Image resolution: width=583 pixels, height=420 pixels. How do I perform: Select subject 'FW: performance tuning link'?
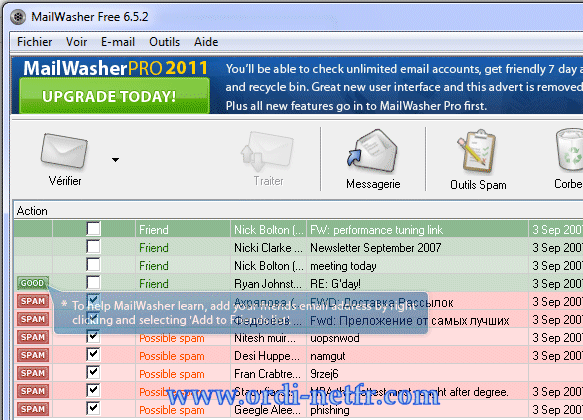pos(376,230)
